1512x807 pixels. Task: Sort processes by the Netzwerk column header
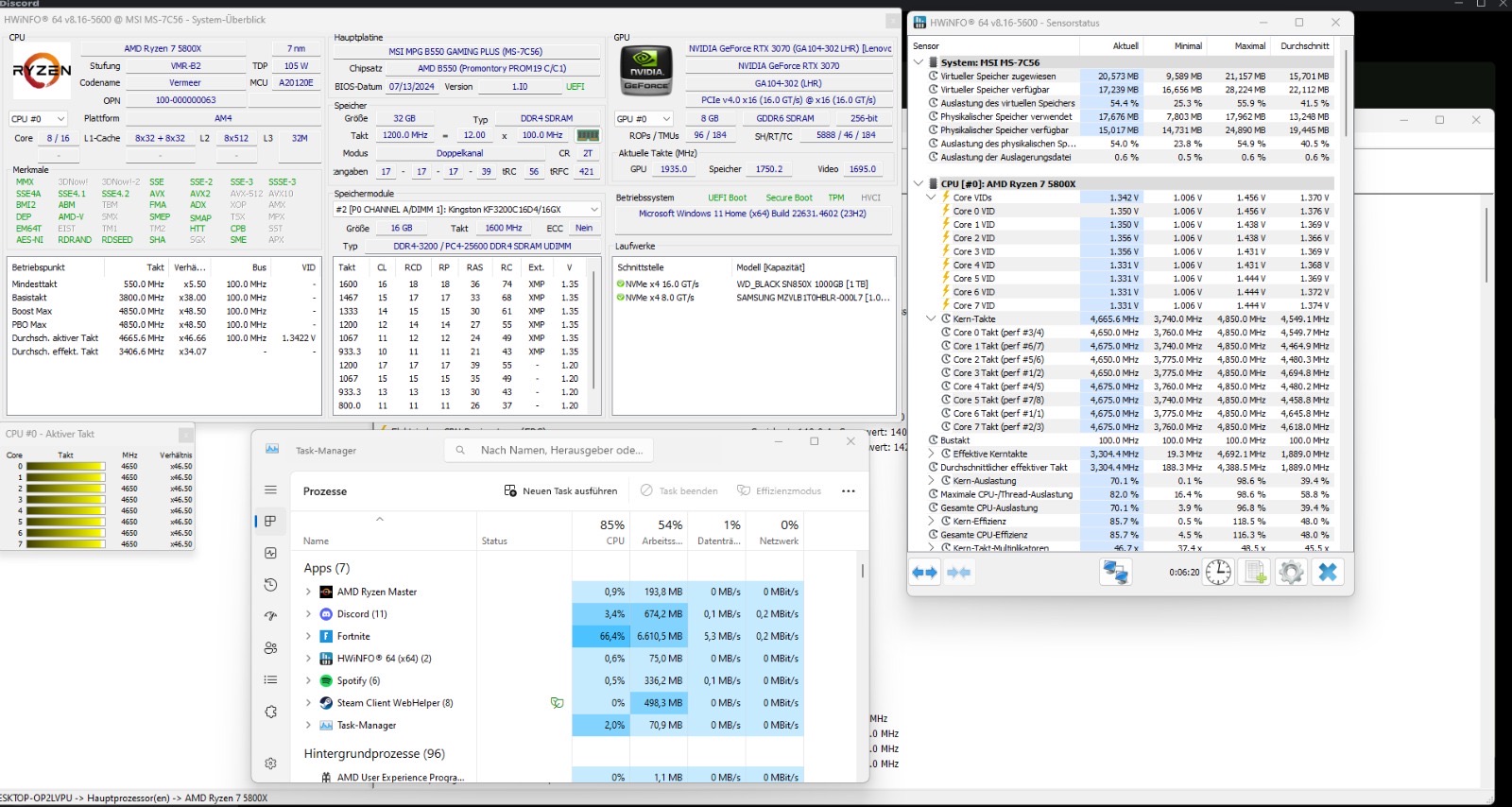[x=775, y=532]
